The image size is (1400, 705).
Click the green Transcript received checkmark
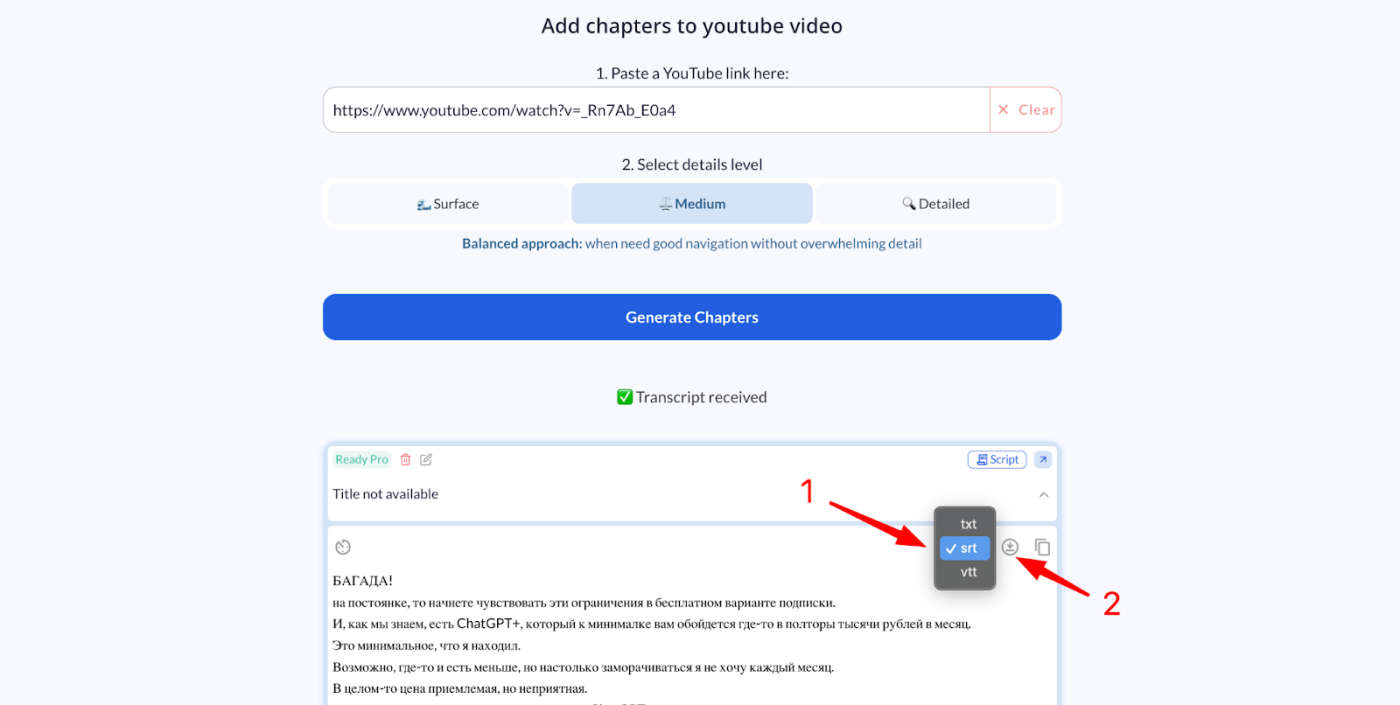pos(624,396)
